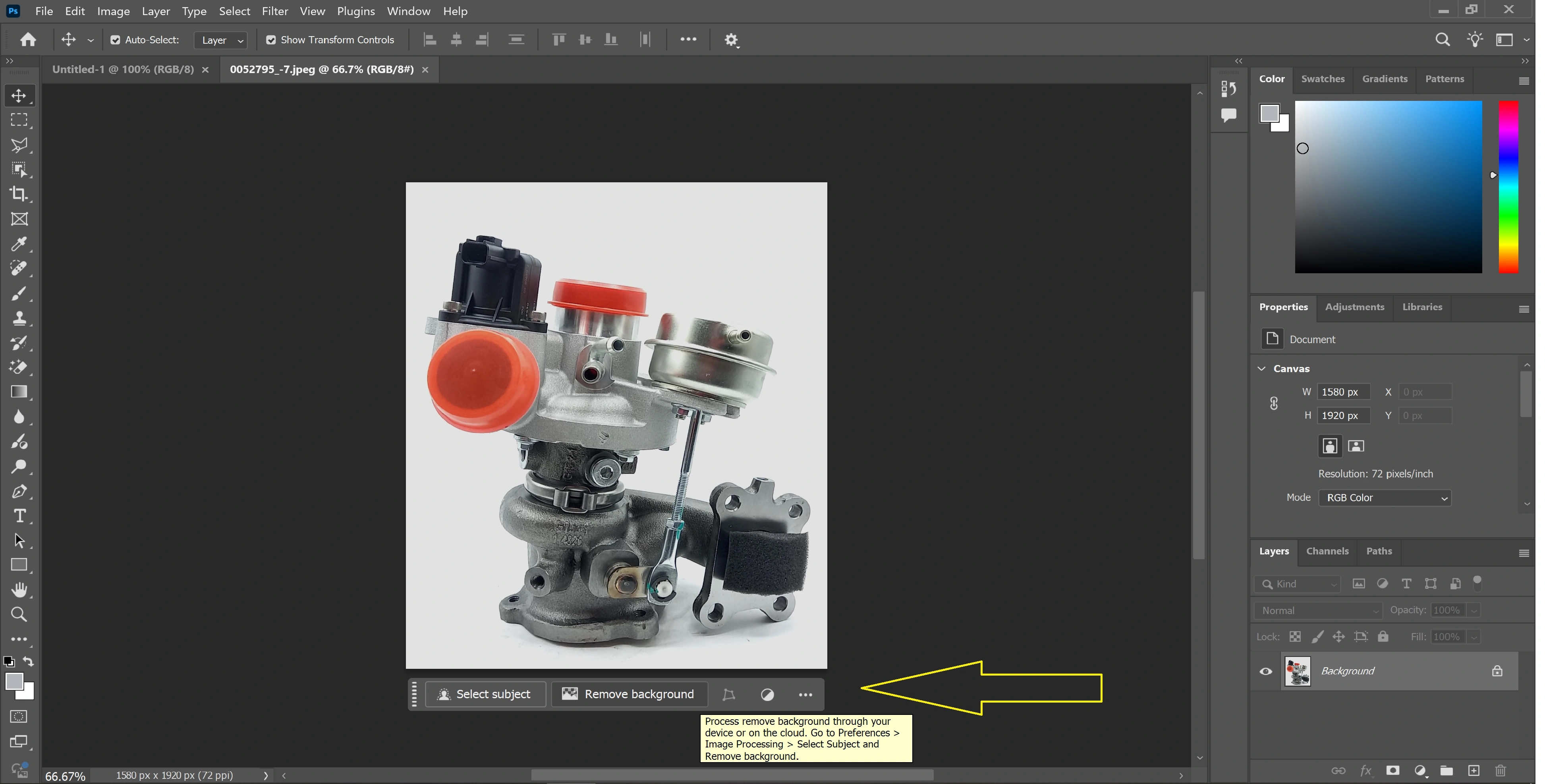The height and width of the screenshot is (784, 1545).
Task: Collapse the Canvas section
Action: point(1261,368)
